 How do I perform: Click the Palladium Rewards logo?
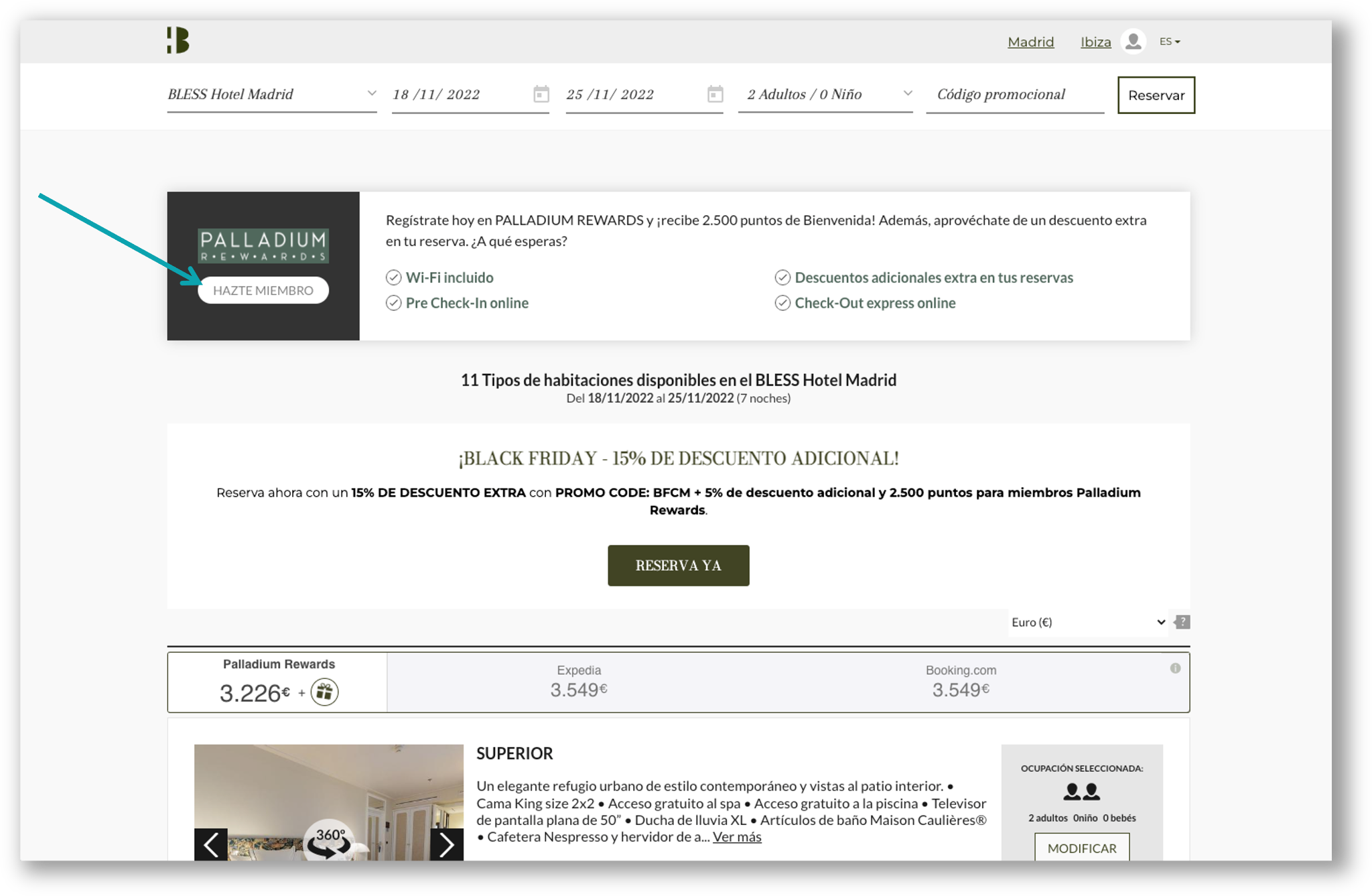click(x=263, y=246)
